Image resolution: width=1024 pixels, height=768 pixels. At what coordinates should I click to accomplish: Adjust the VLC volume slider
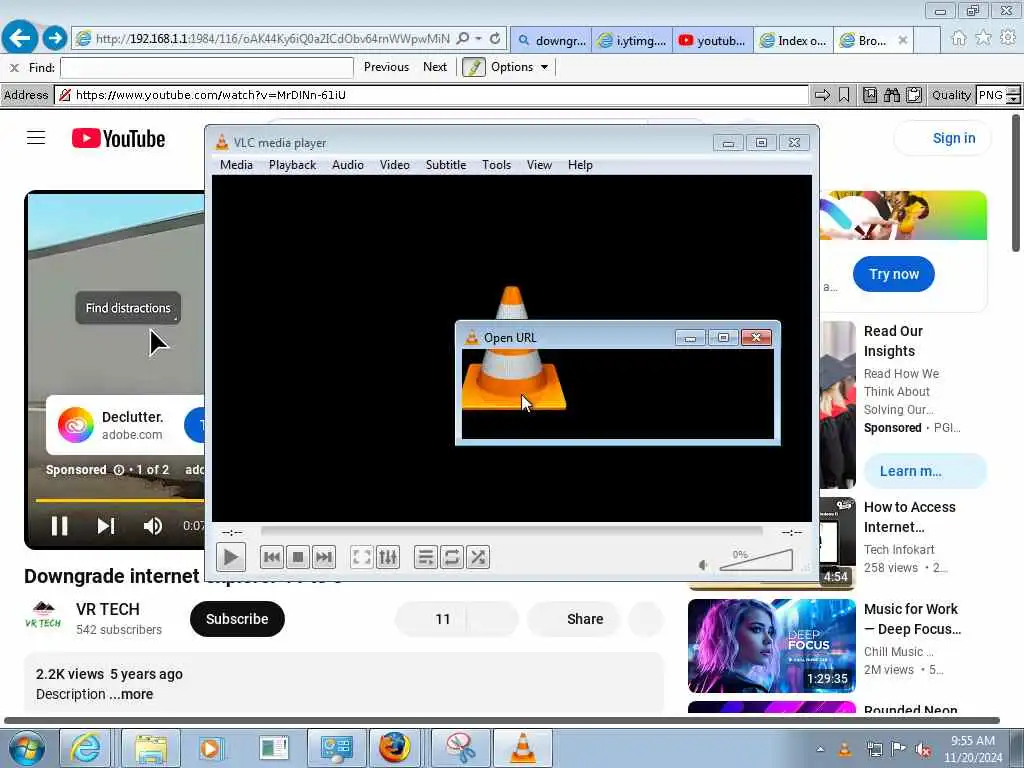756,560
